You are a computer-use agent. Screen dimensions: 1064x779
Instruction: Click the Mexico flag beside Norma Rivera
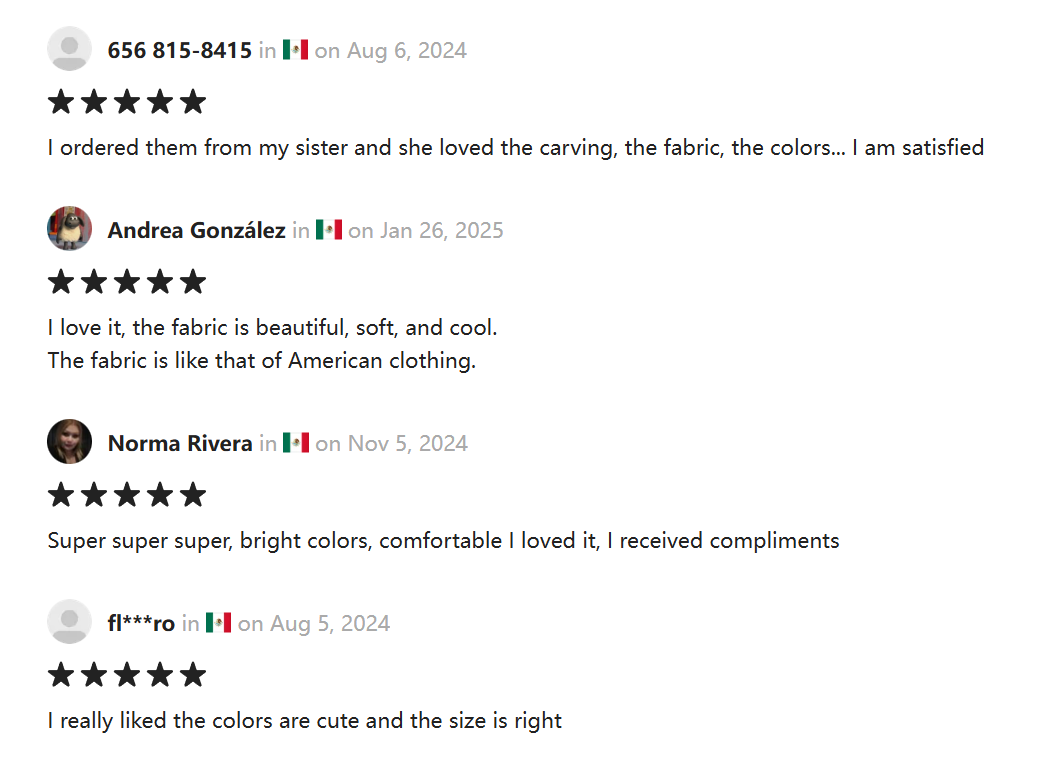296,442
